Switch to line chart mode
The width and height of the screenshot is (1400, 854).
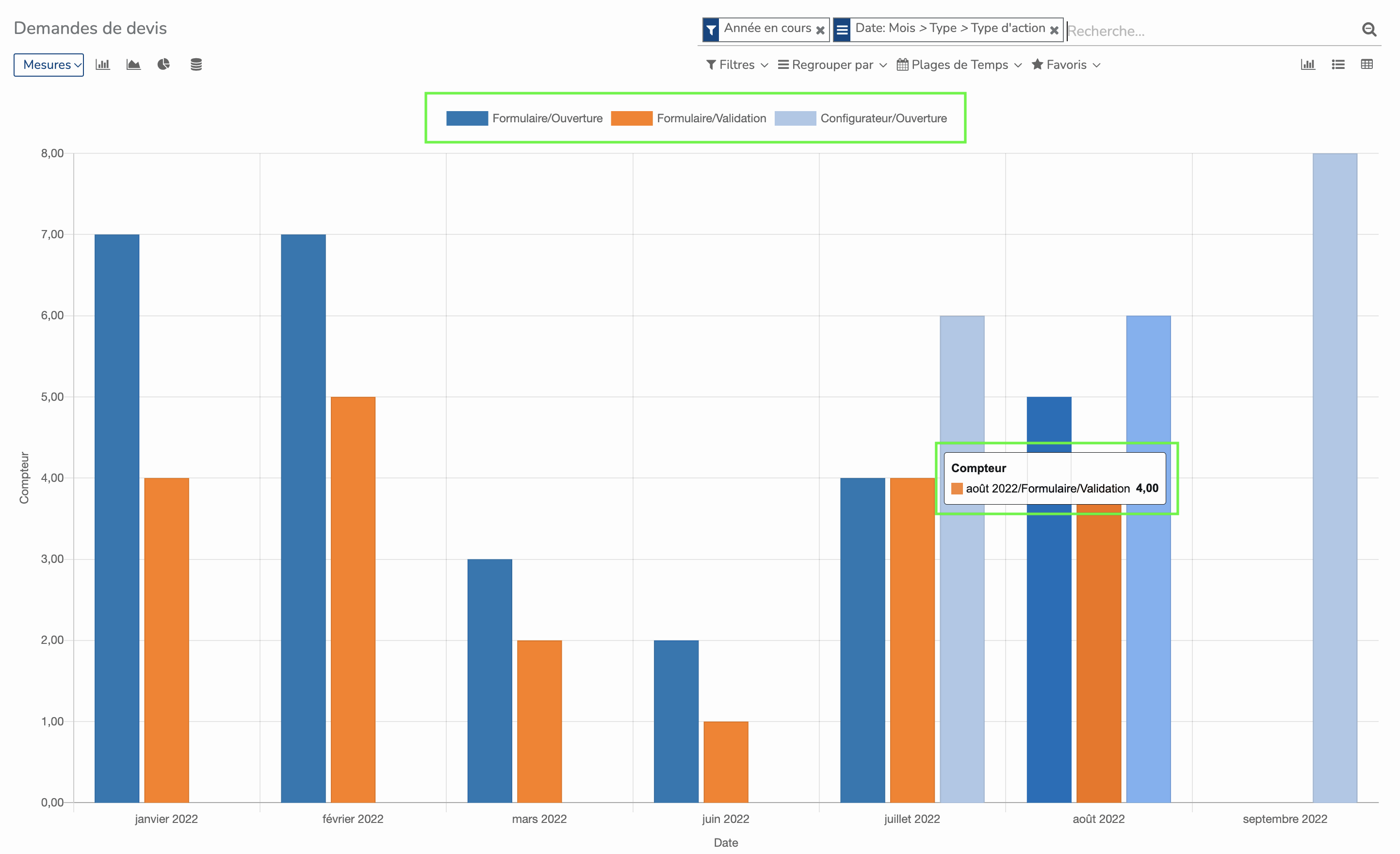click(133, 64)
